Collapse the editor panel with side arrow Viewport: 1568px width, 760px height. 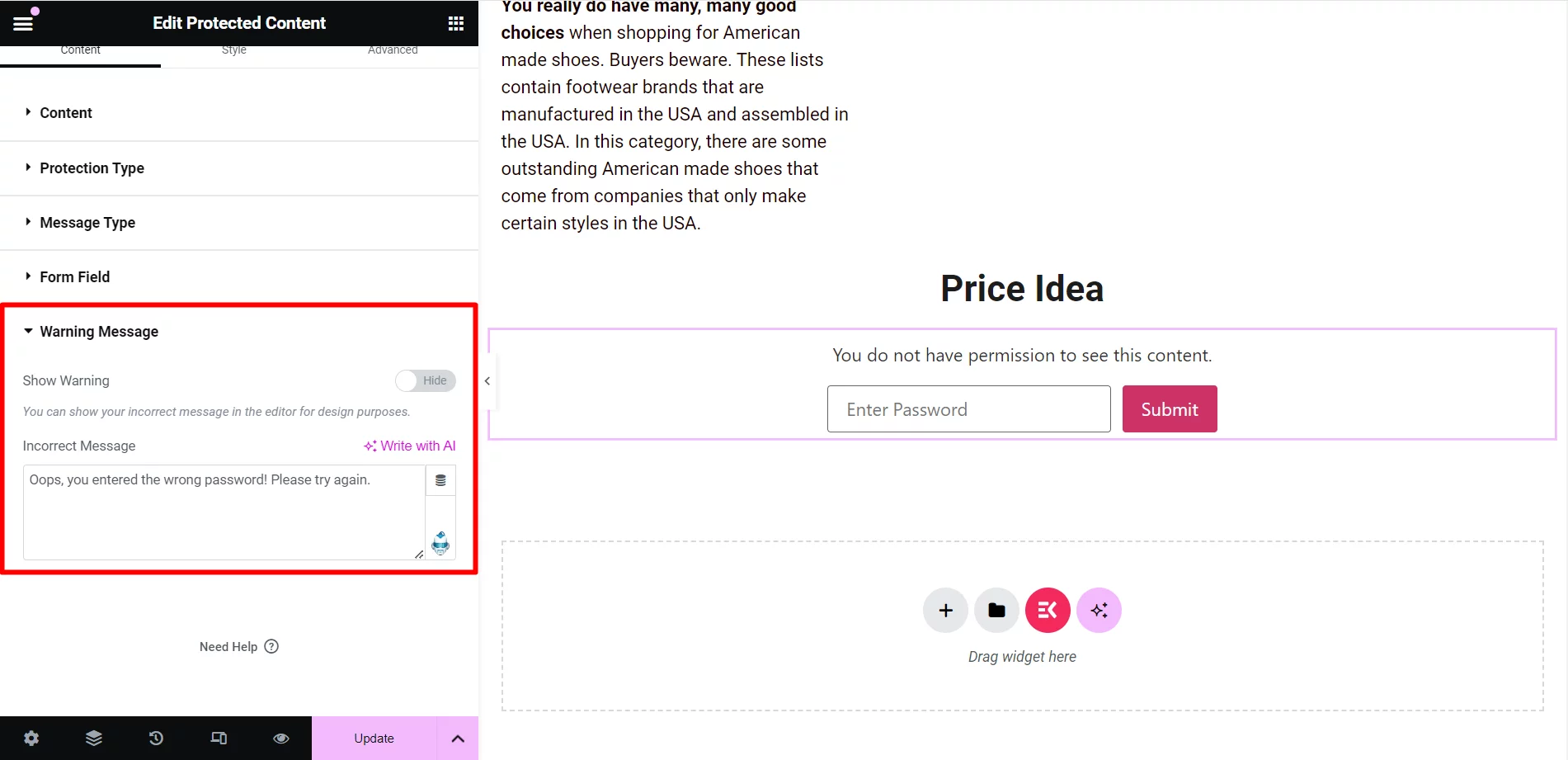click(487, 381)
